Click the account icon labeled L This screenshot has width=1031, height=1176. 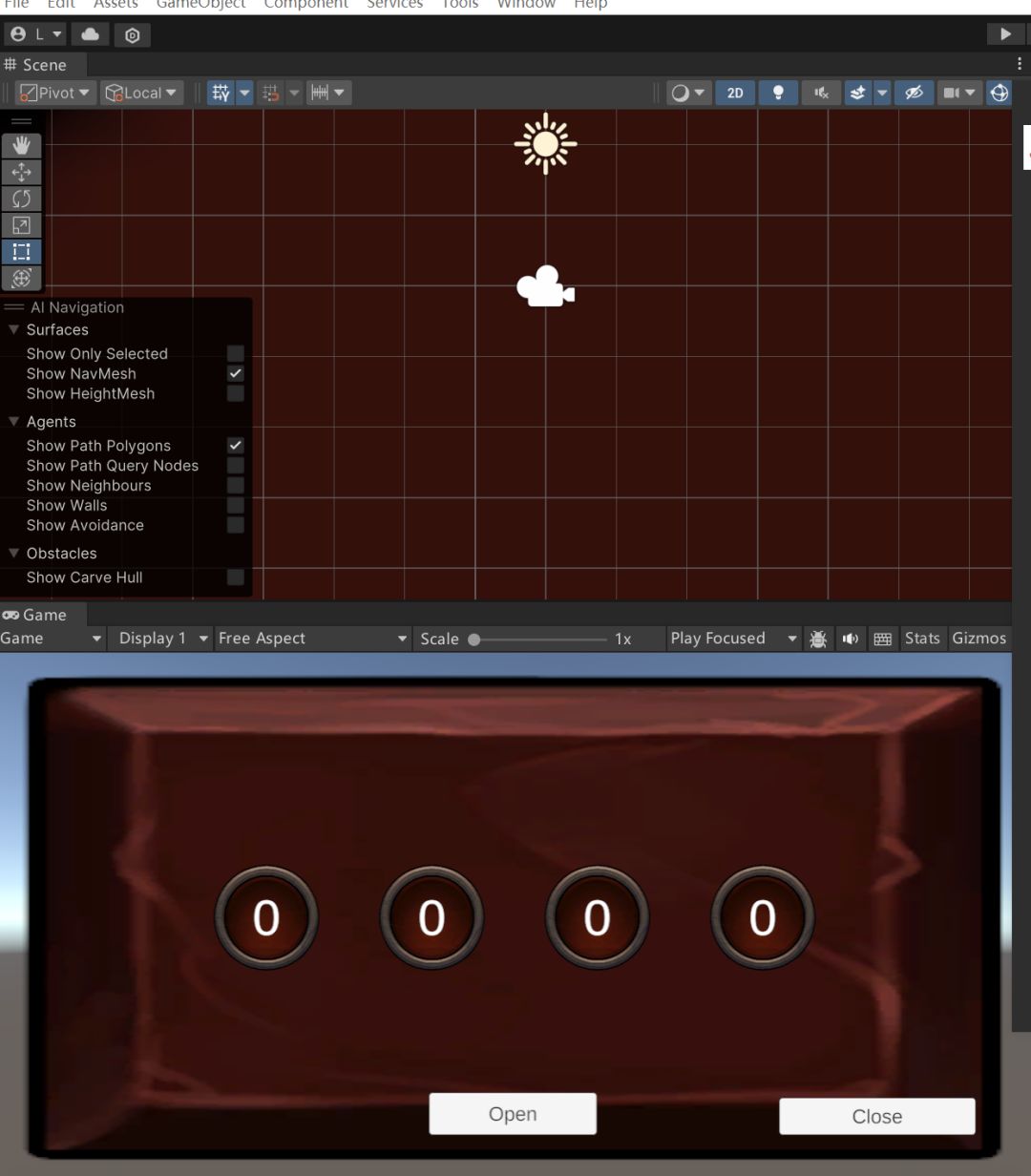point(35,34)
